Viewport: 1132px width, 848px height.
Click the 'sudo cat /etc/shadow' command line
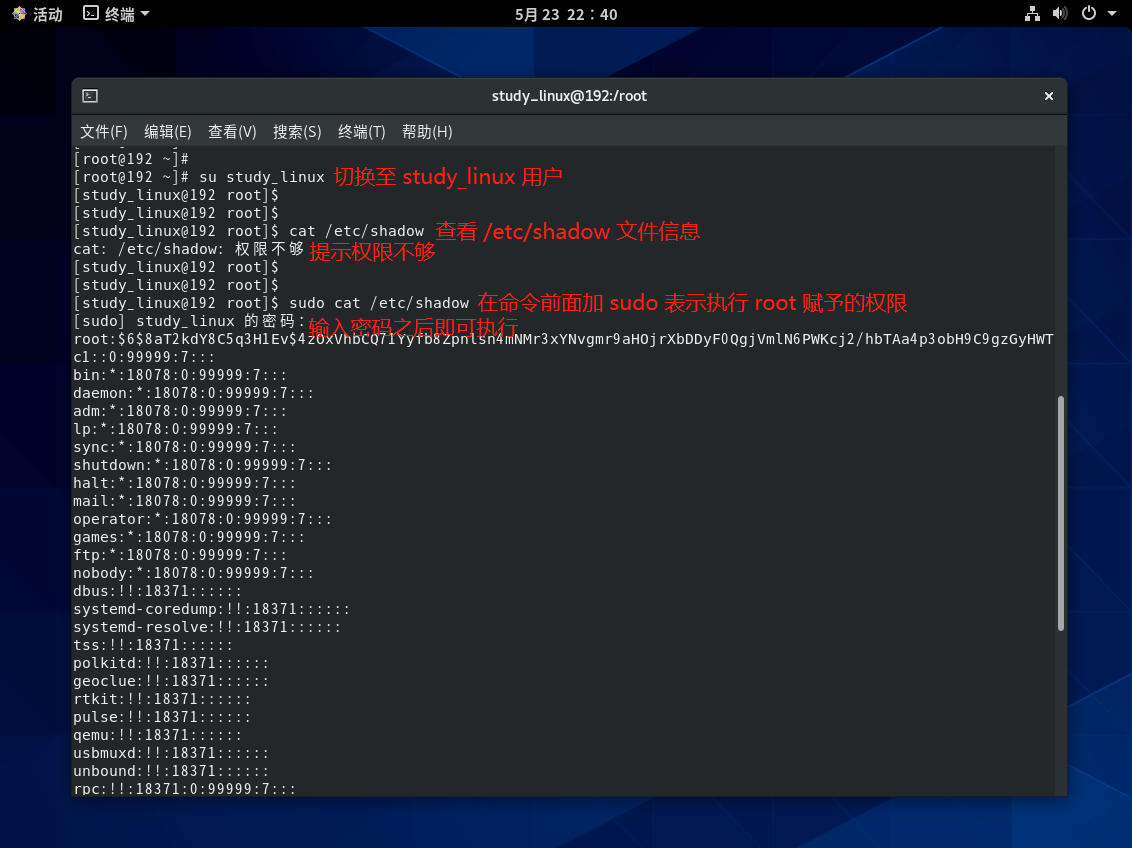378,303
